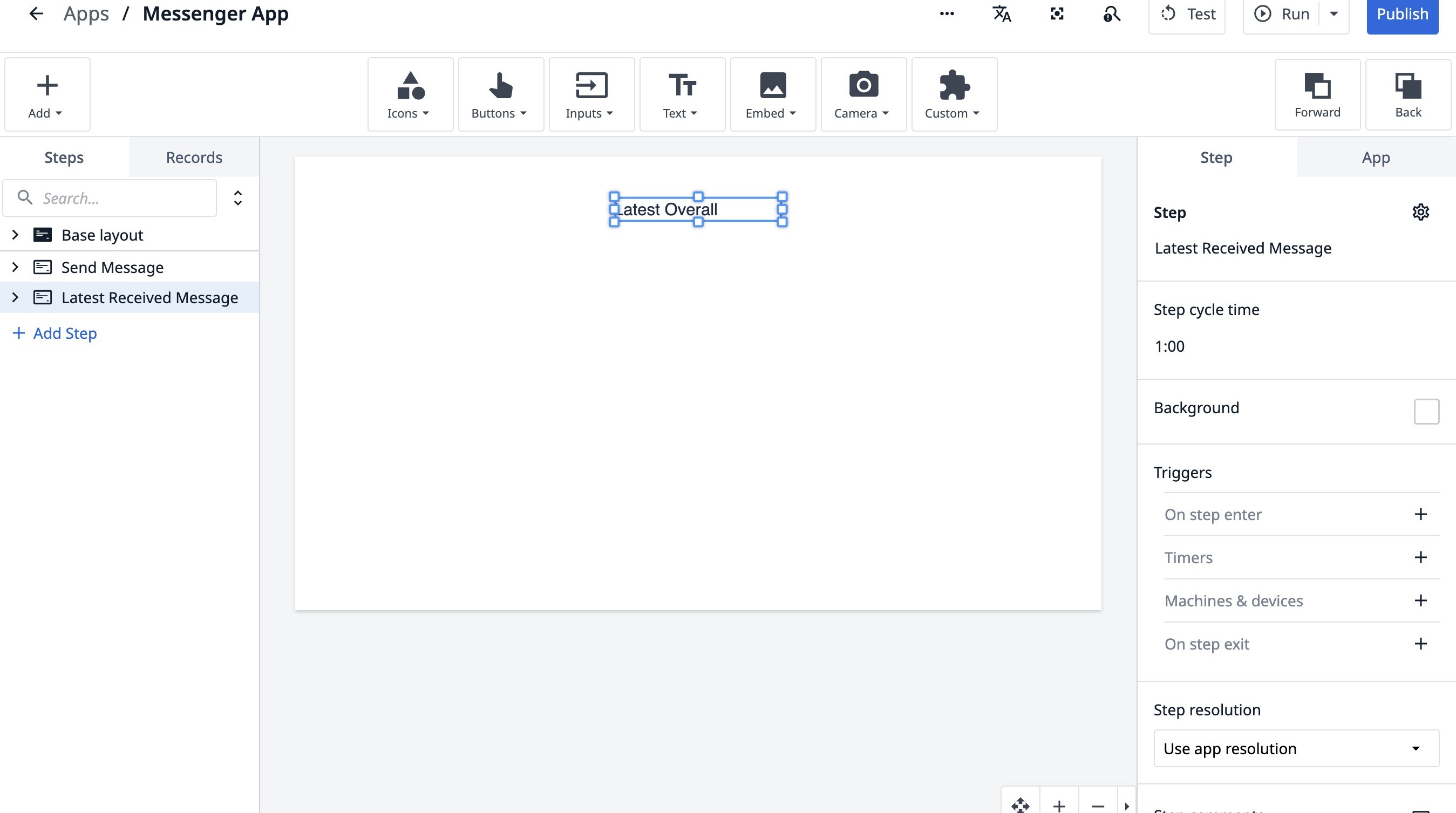Viewport: 1456px width, 813px height.
Task: Add a Timers trigger
Action: tap(1420, 558)
